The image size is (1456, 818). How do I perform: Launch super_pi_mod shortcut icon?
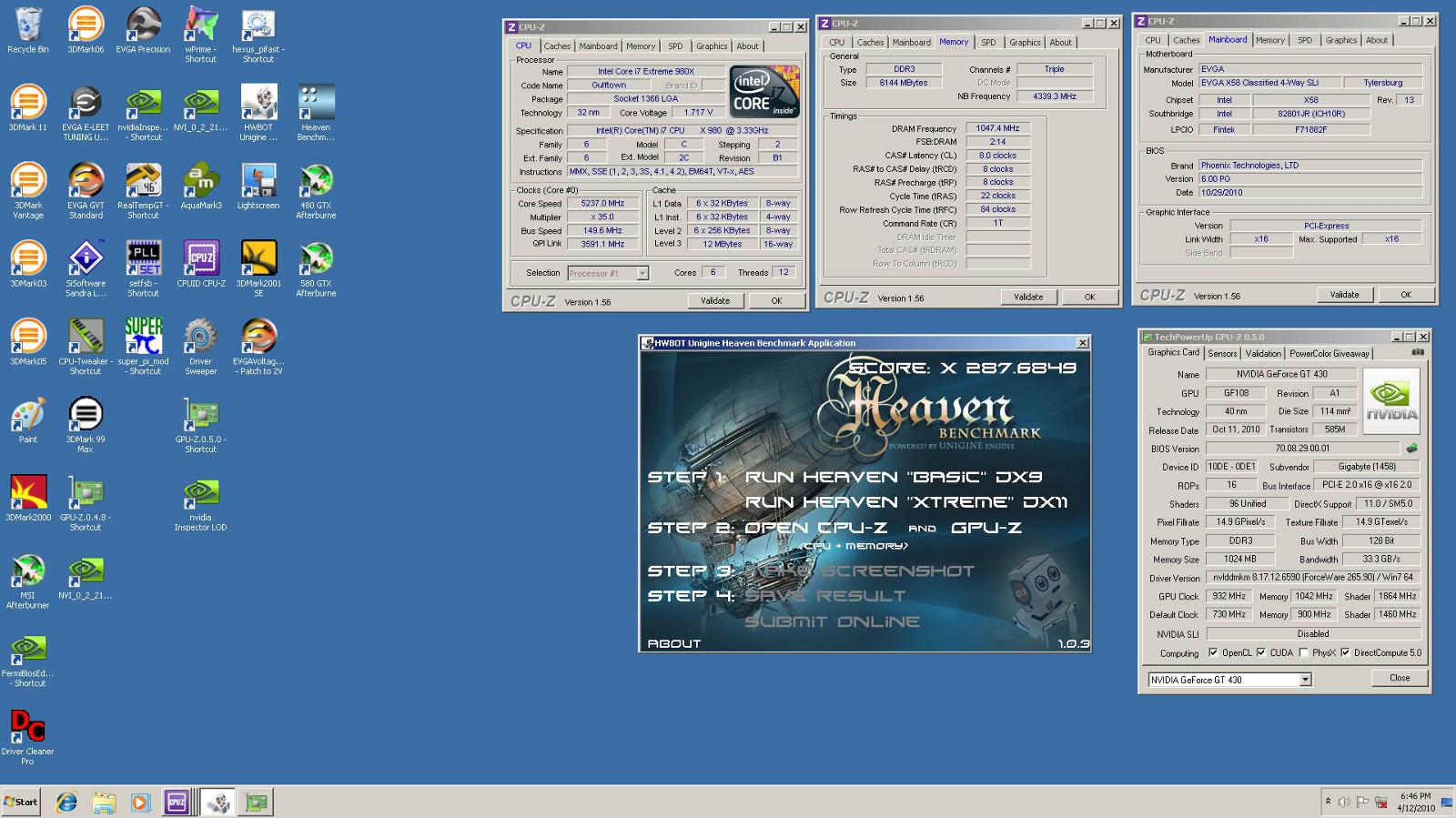[x=143, y=347]
